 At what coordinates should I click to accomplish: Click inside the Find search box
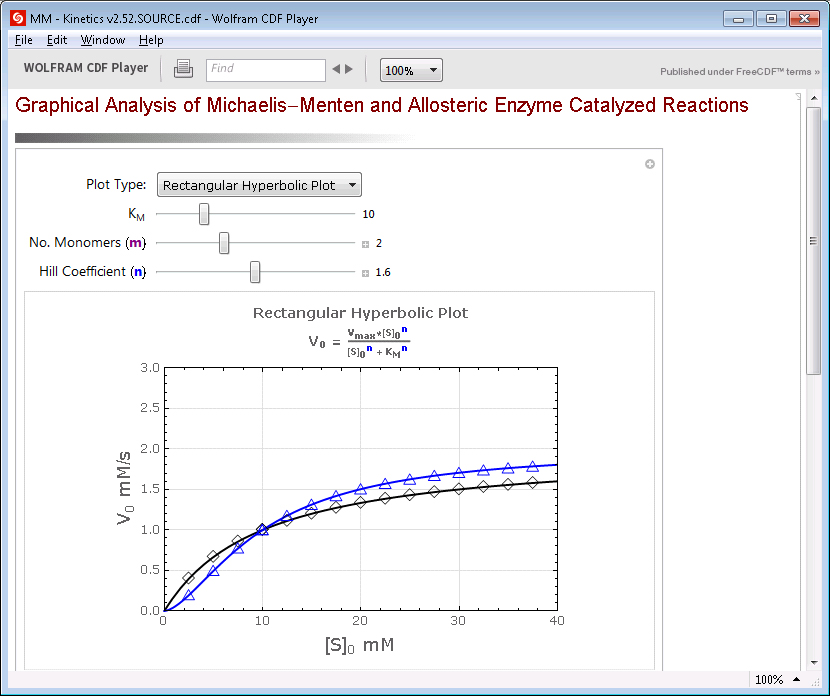tap(265, 70)
